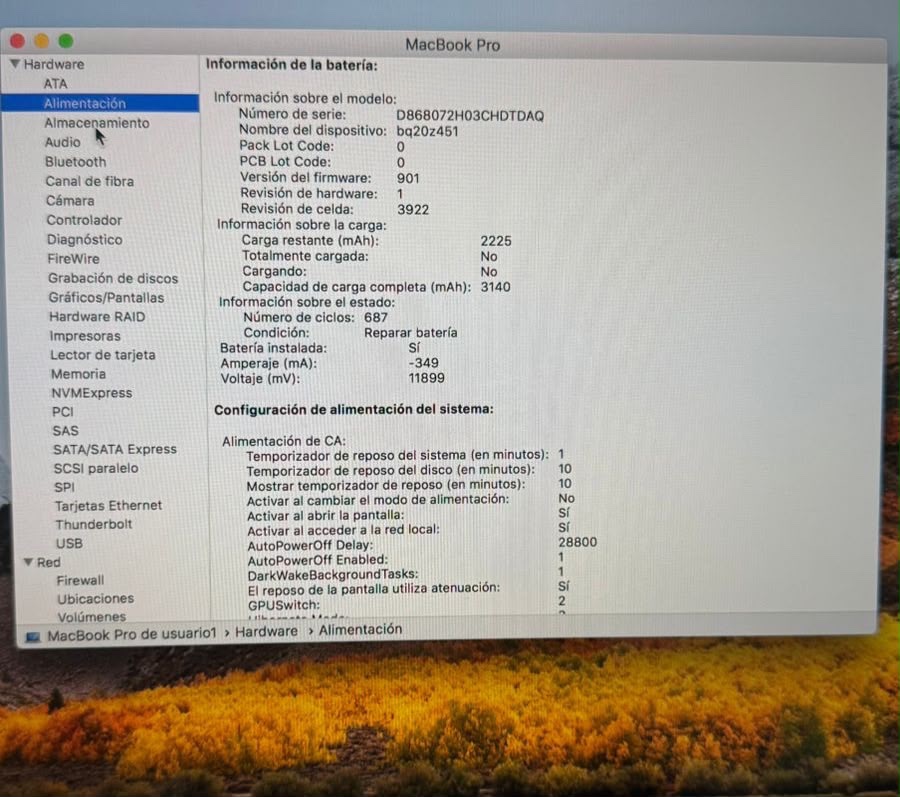The image size is (900, 797).
Task: Select ATA in the sidebar
Action: pos(56,84)
